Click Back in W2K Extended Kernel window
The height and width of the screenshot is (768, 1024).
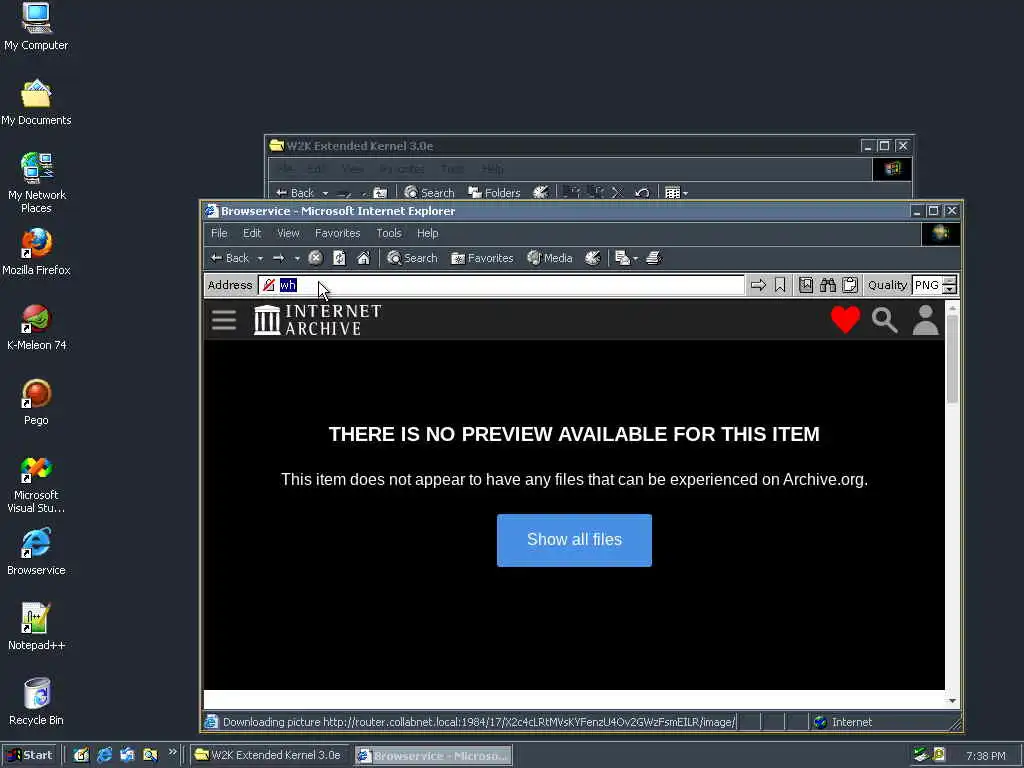pos(295,193)
